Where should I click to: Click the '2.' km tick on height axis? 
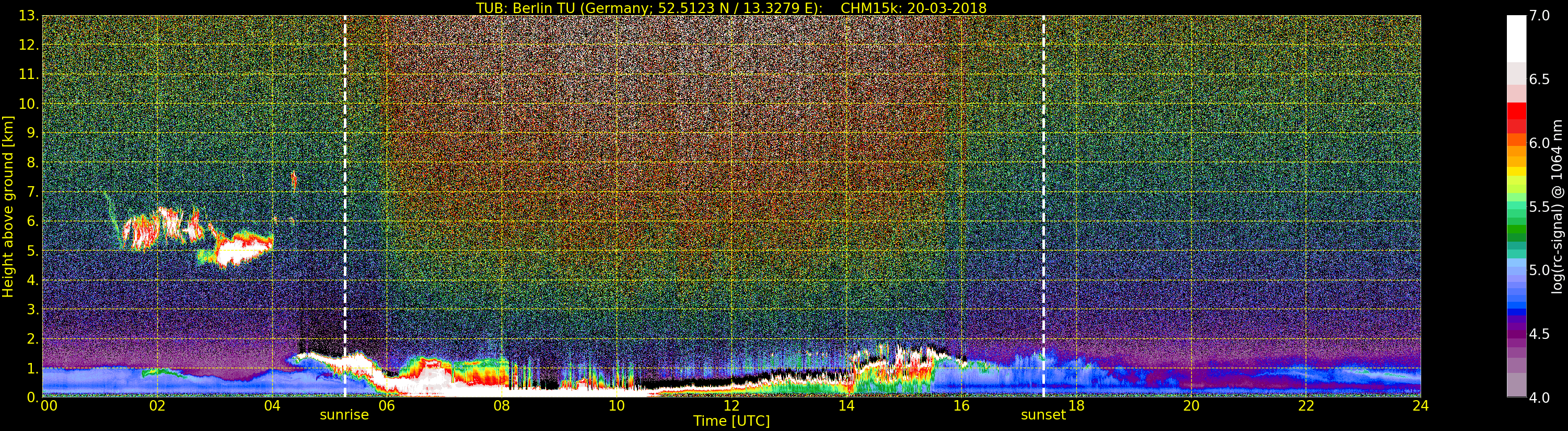(32, 338)
